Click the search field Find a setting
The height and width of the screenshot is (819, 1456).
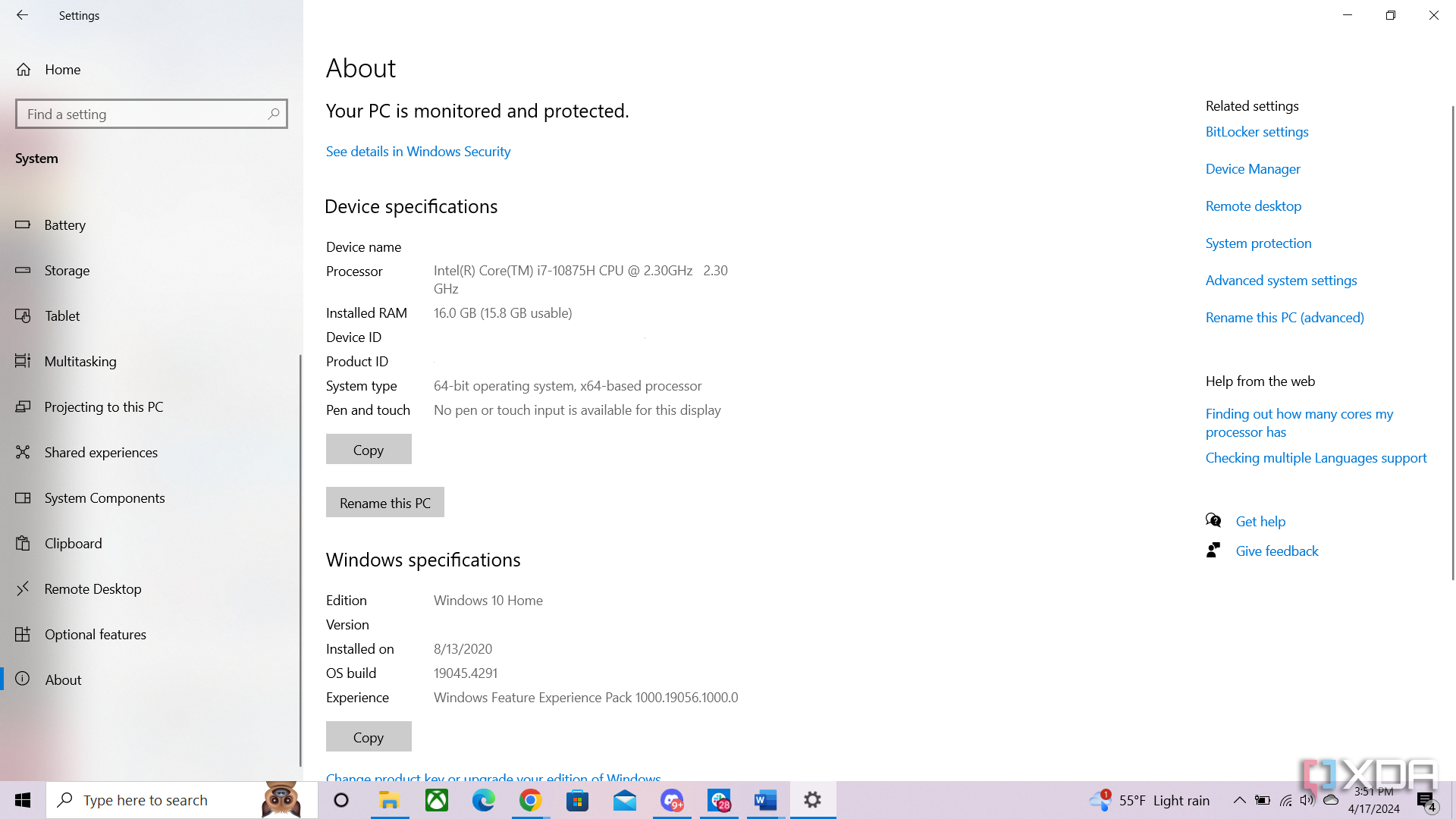(x=151, y=113)
